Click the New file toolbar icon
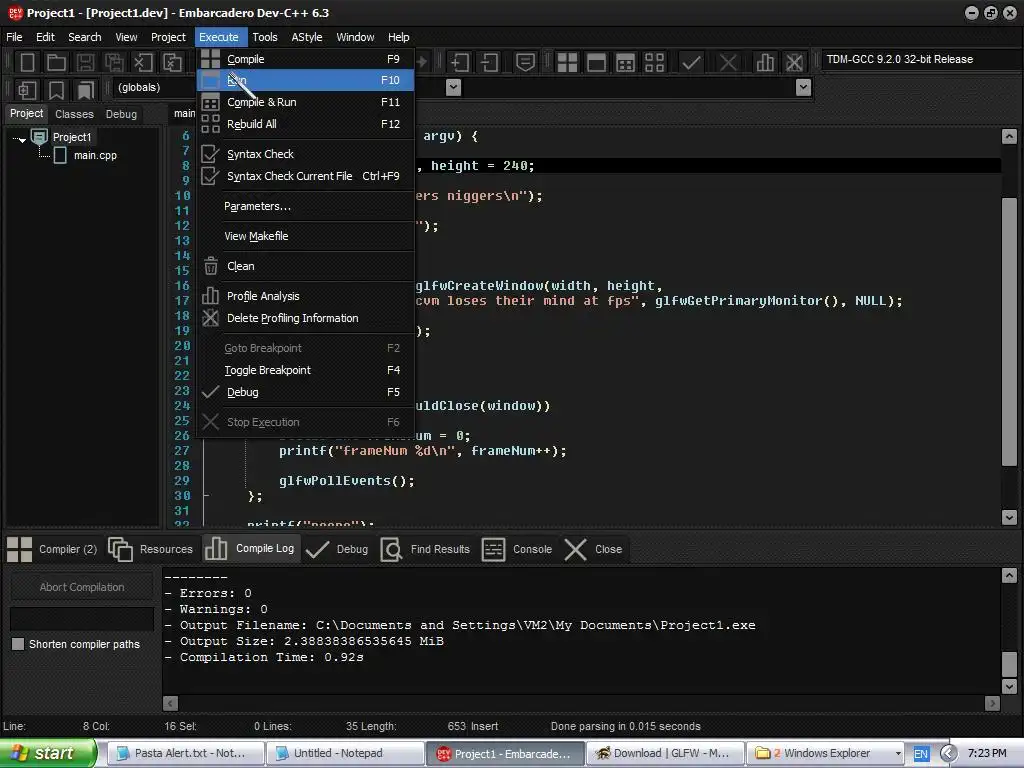This screenshot has width=1024, height=768. pos(27,63)
